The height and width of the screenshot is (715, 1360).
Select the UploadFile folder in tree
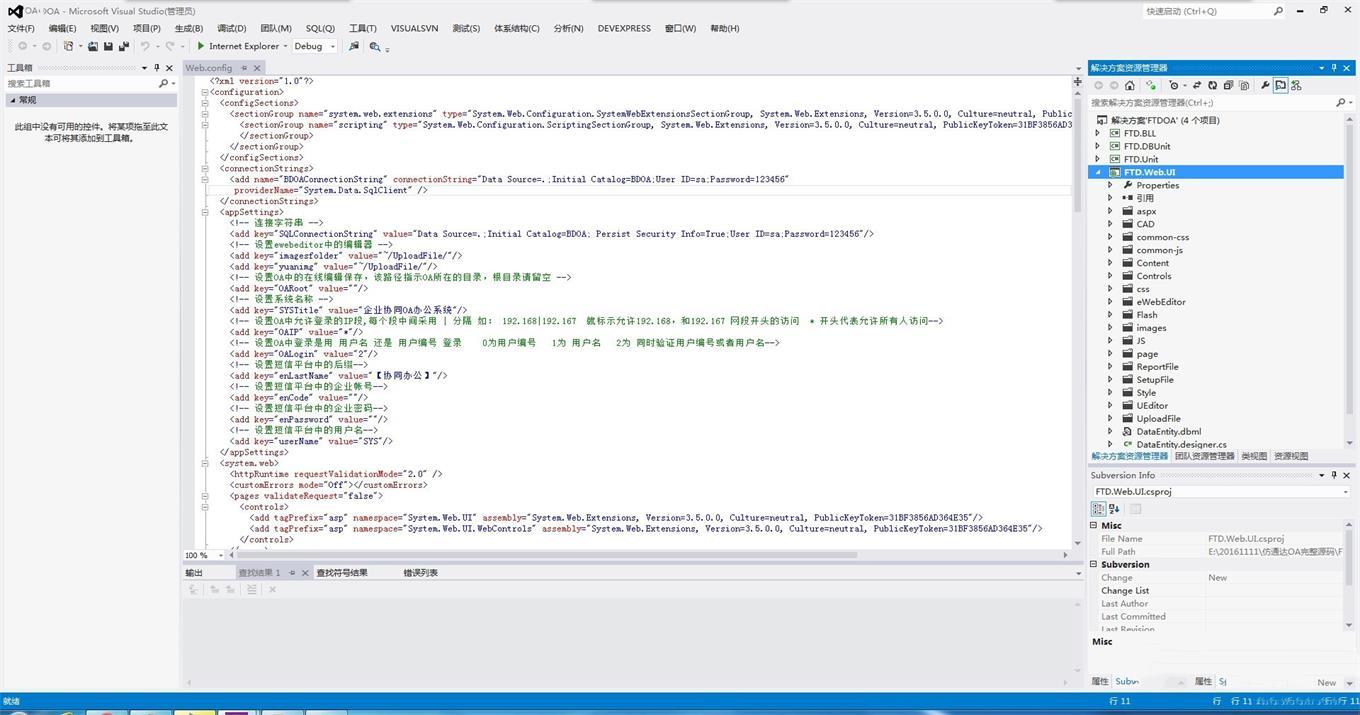(x=1158, y=418)
